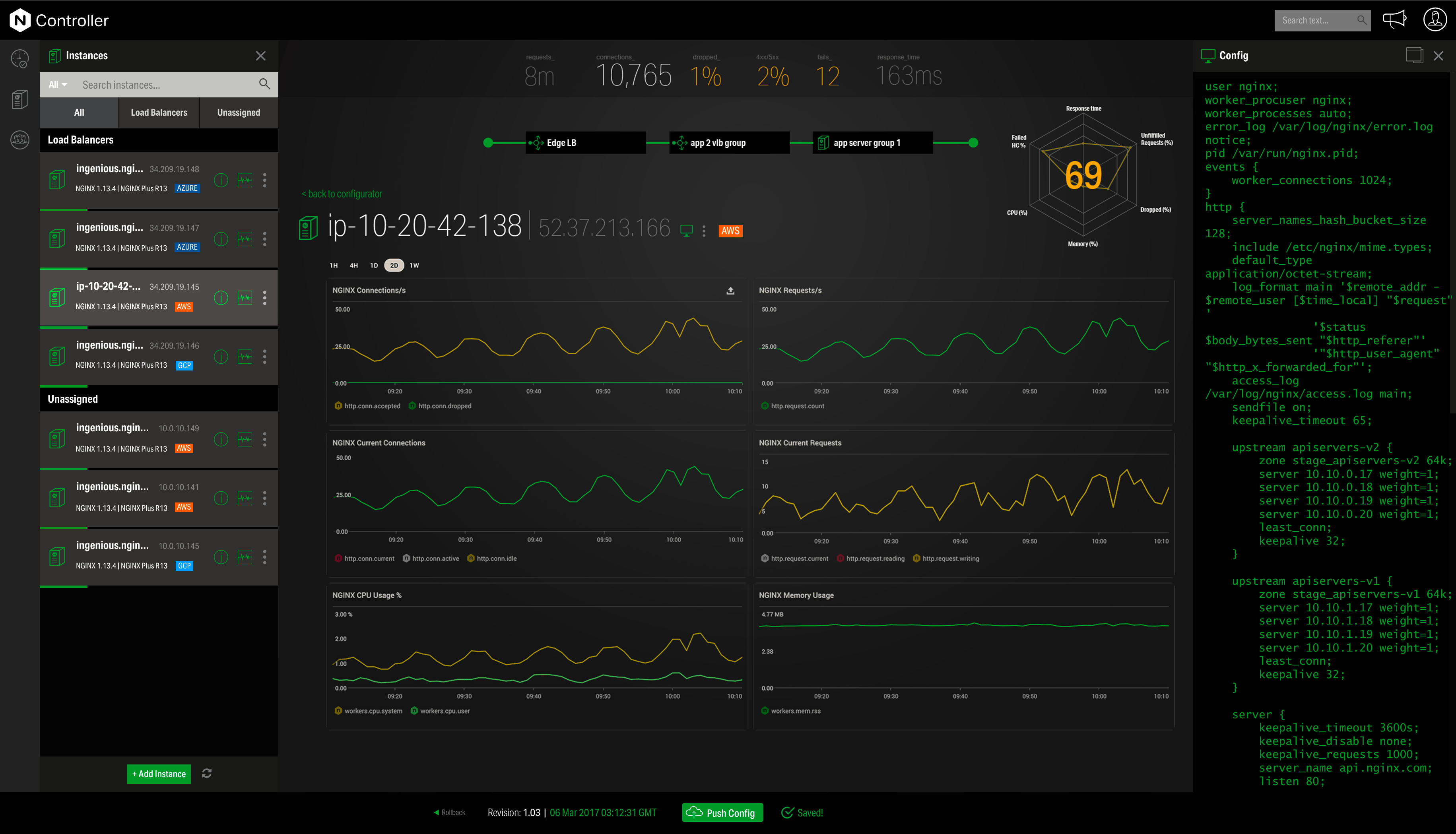This screenshot has width=1456, height=834.
Task: Switch to the Load Balancers tab
Action: 159,113
